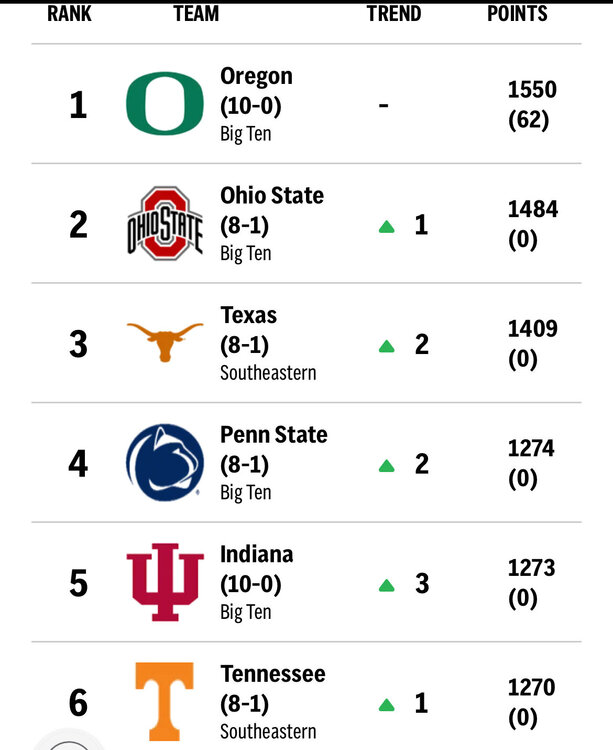The width and height of the screenshot is (613, 750).
Task: Open the Tennessee team name link
Action: click(272, 674)
